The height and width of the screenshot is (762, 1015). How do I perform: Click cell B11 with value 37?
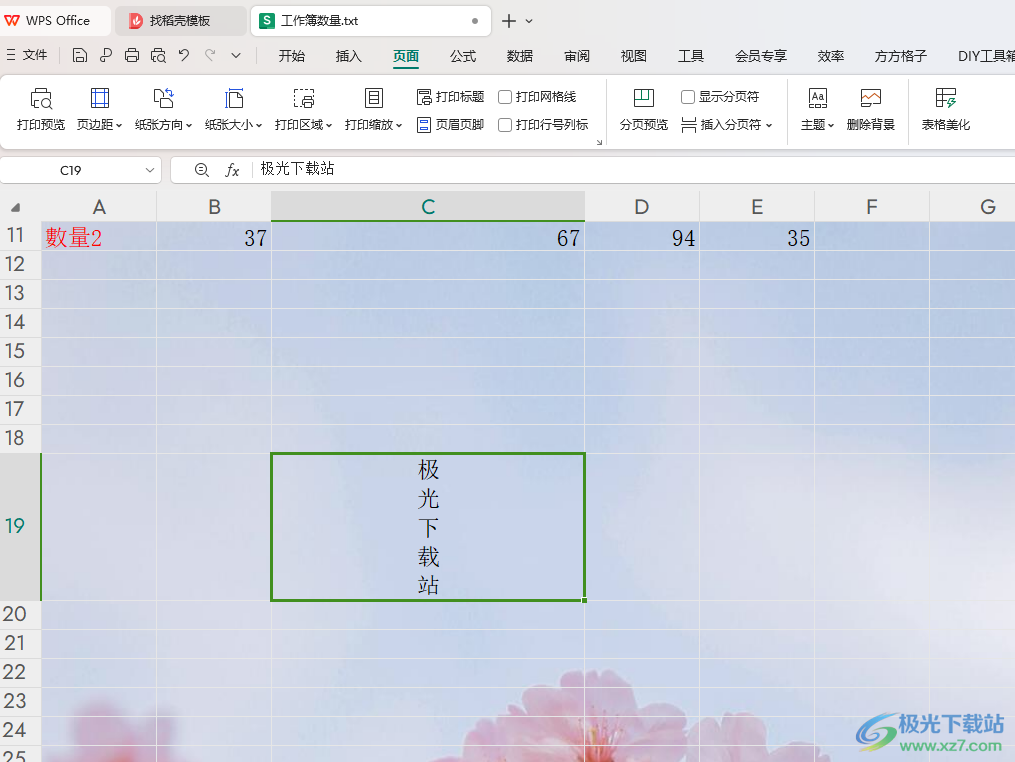click(214, 237)
